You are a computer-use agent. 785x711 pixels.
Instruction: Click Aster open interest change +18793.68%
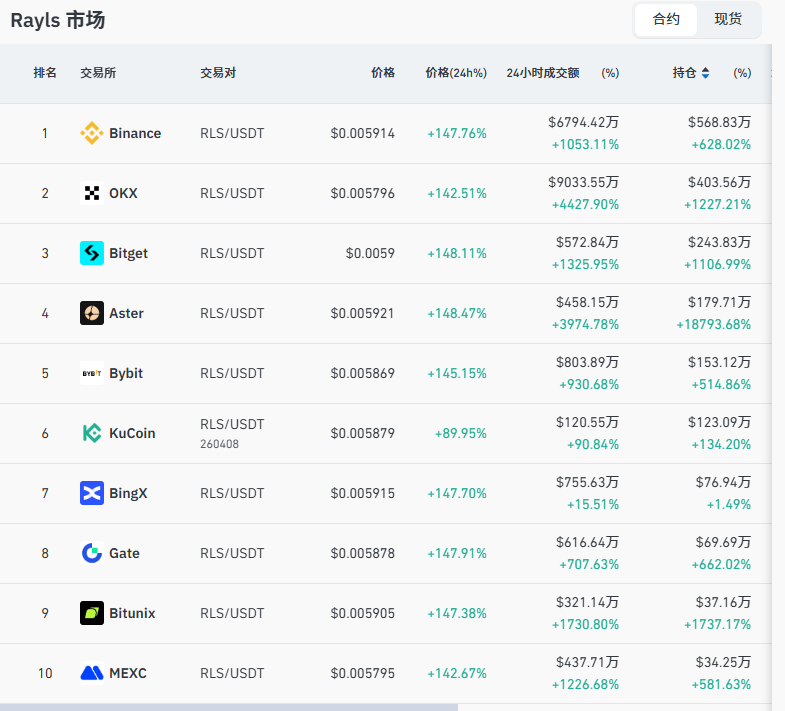(x=713, y=324)
